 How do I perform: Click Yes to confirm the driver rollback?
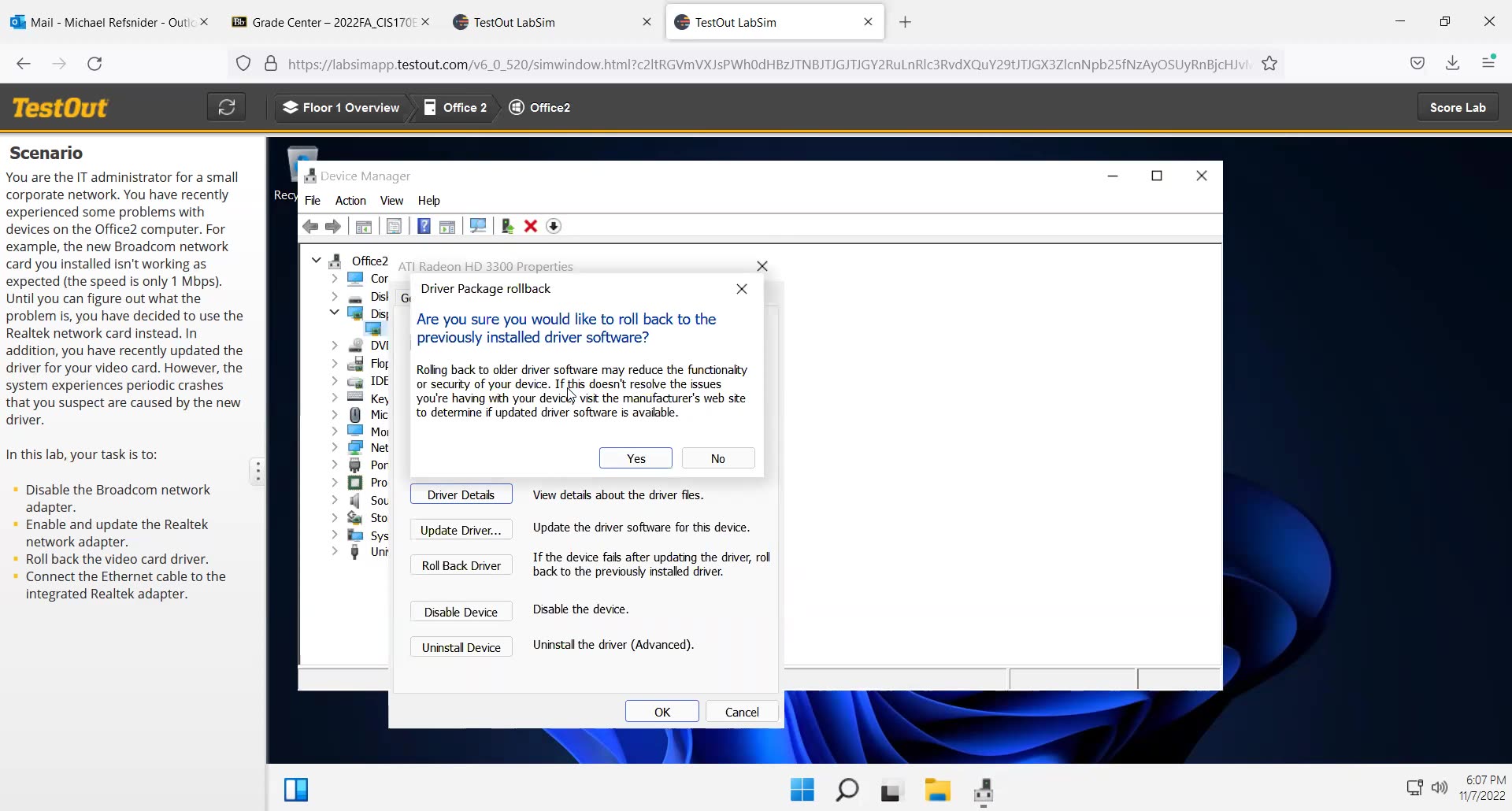pos(636,457)
